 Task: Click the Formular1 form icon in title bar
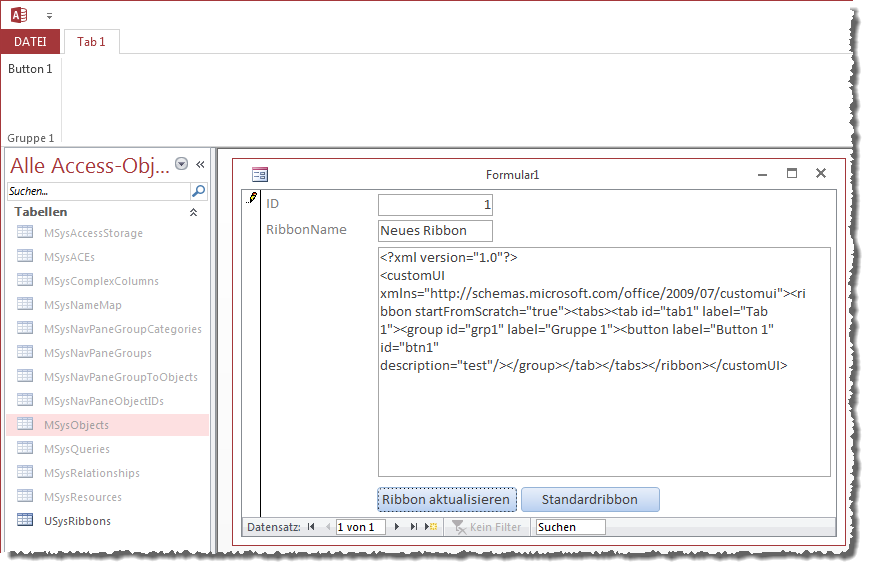click(260, 174)
